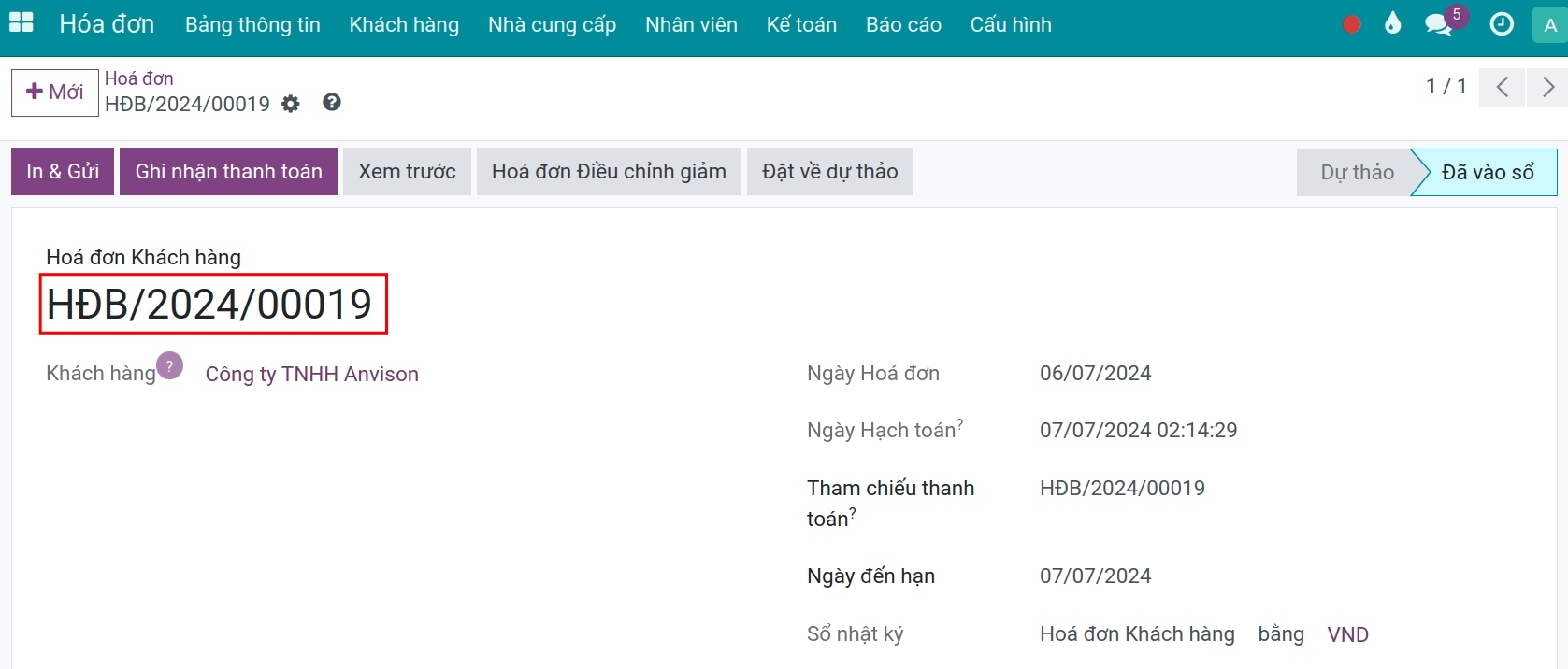Open customer link Công ty TNHH Anvison

click(312, 374)
